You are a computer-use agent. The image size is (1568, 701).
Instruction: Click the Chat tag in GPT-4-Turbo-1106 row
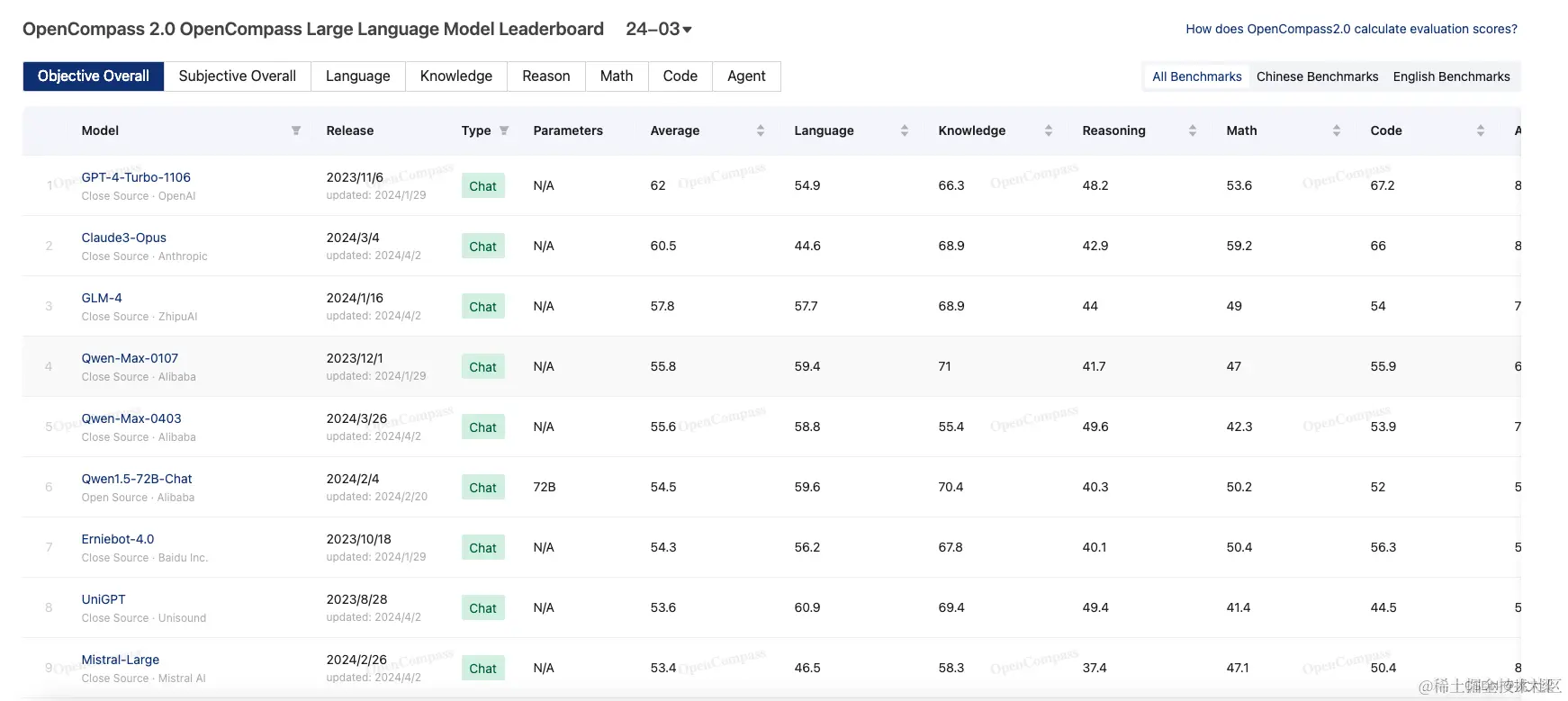coord(483,186)
